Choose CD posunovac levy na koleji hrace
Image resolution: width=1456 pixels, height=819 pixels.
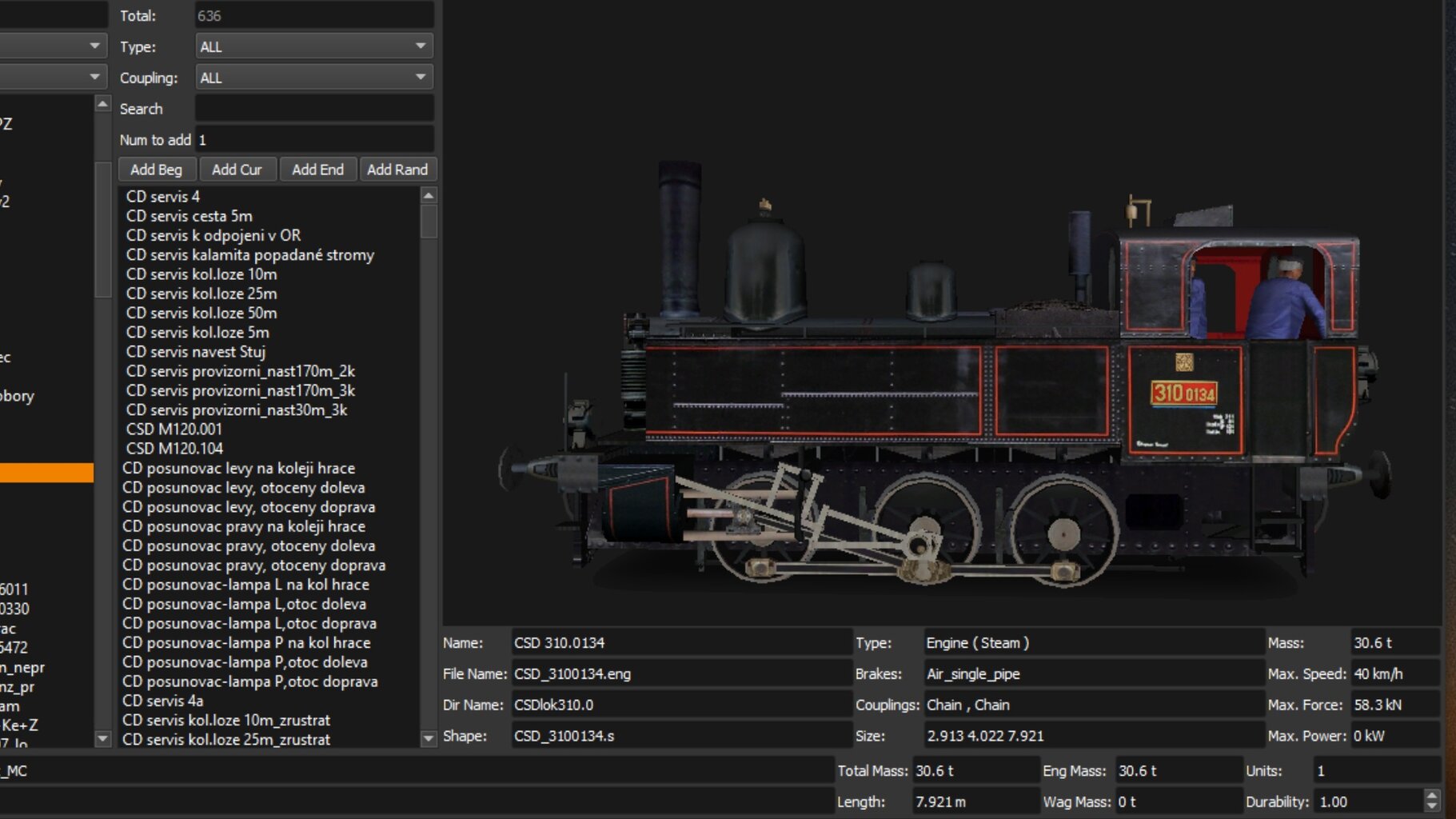point(238,469)
